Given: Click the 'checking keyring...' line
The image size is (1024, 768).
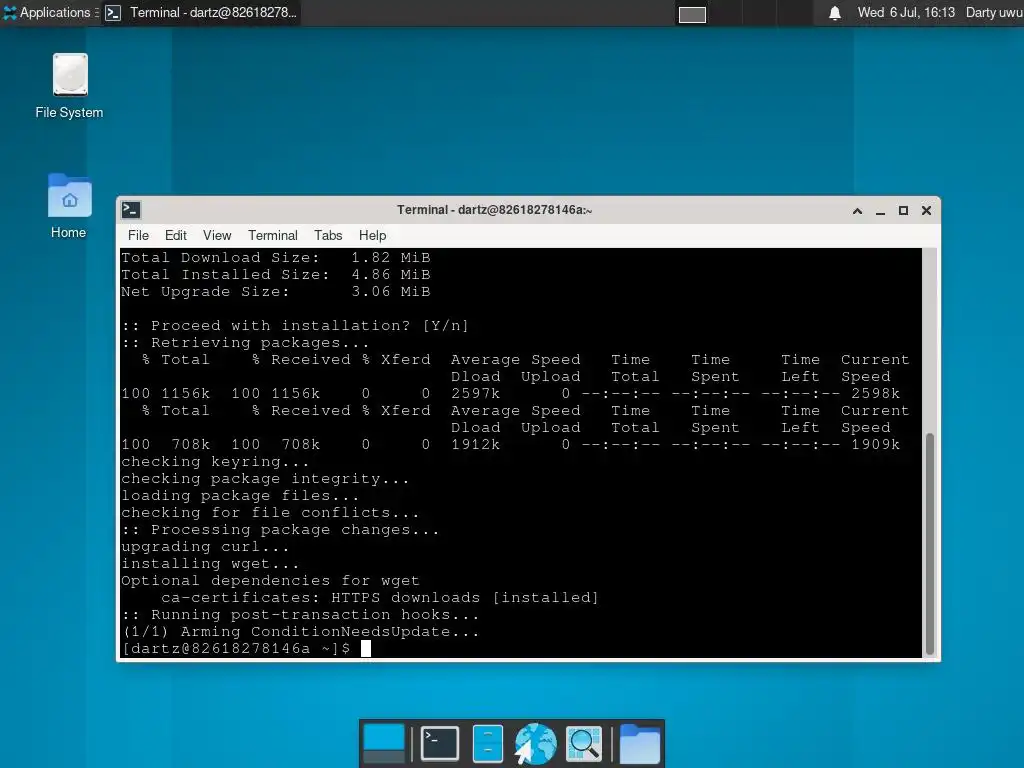Looking at the screenshot, I should coord(215,461).
